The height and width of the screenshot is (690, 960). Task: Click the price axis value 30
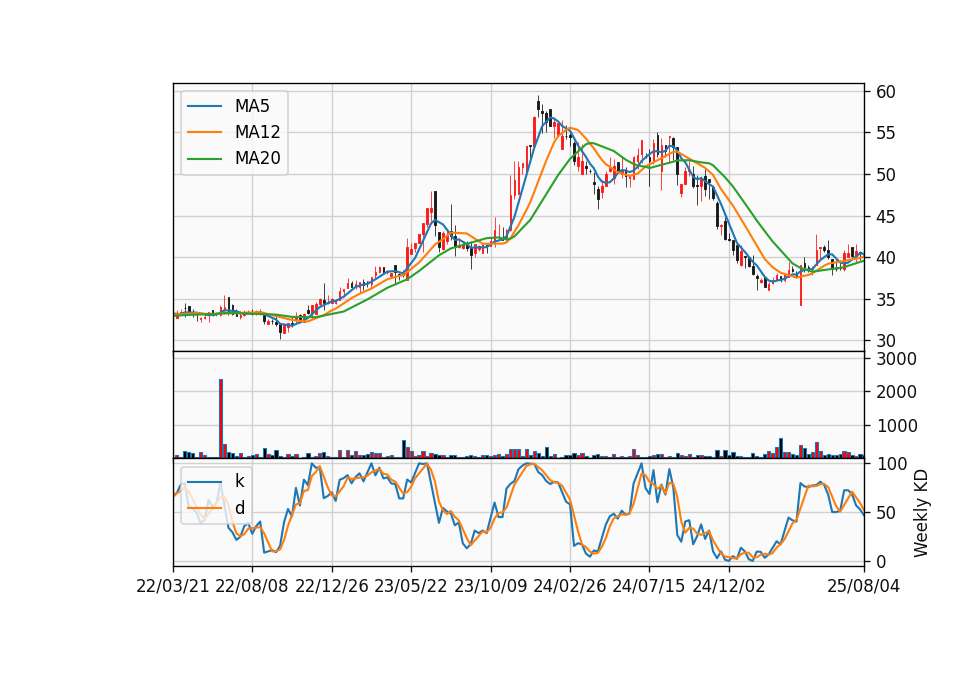(x=886, y=341)
